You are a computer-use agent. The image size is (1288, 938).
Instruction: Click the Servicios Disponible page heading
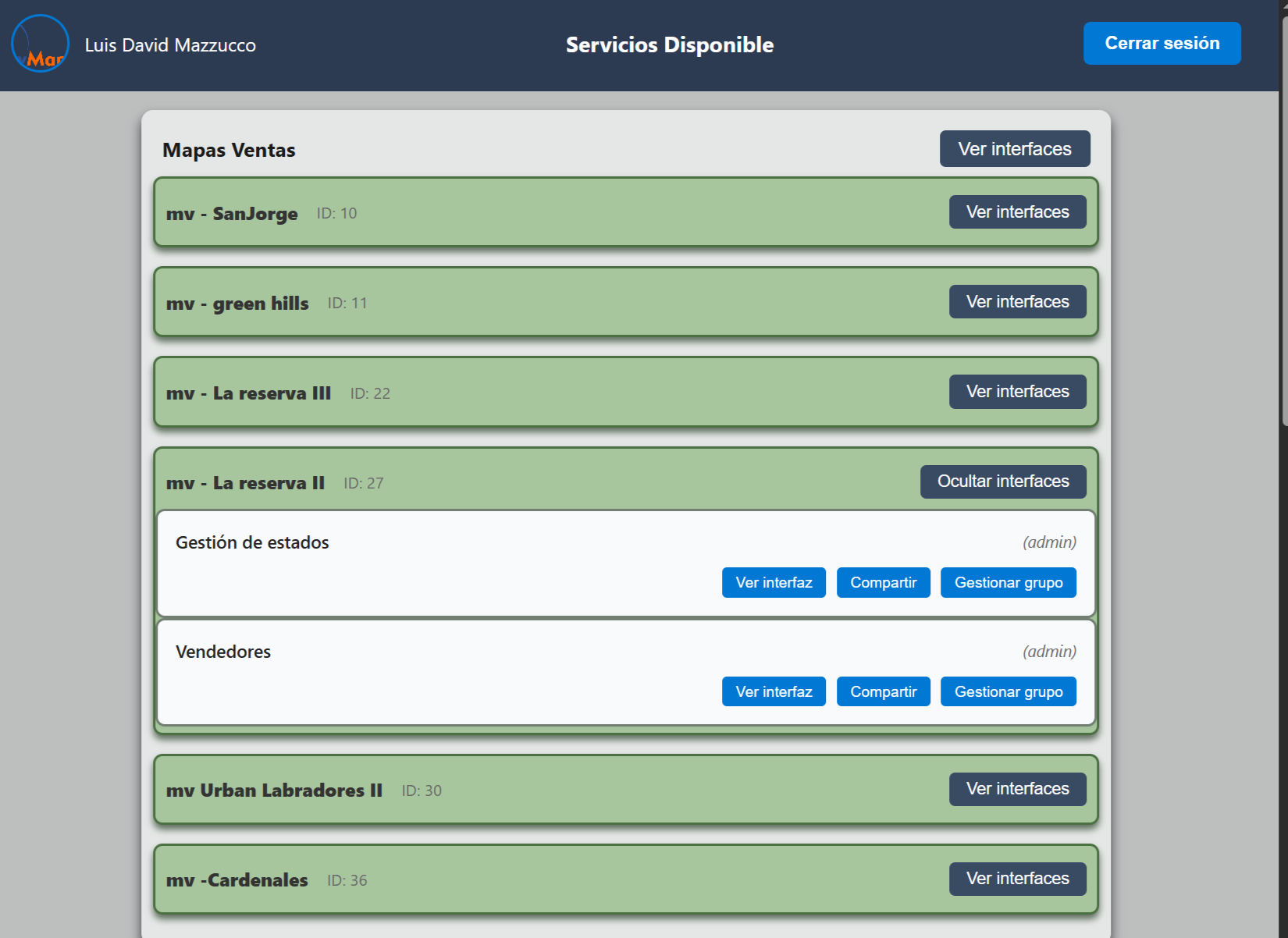coord(669,45)
